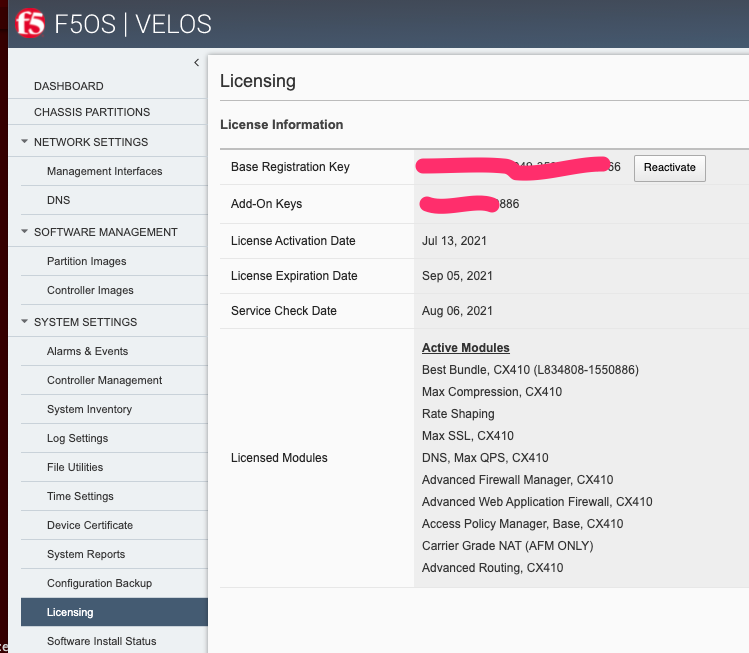
Task: Go to Controller Management
Action: [x=105, y=380]
